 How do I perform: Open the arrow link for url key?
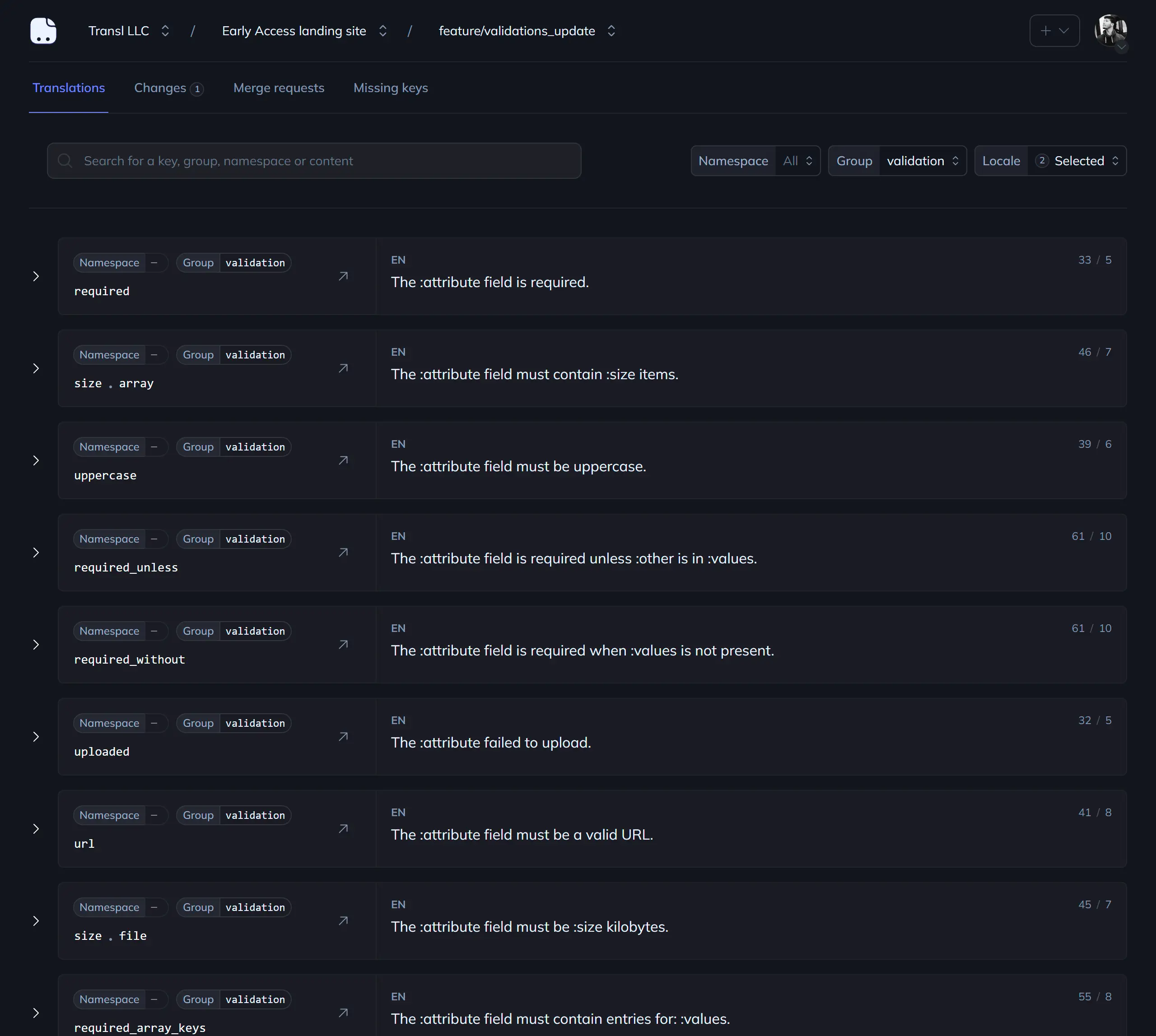click(343, 829)
